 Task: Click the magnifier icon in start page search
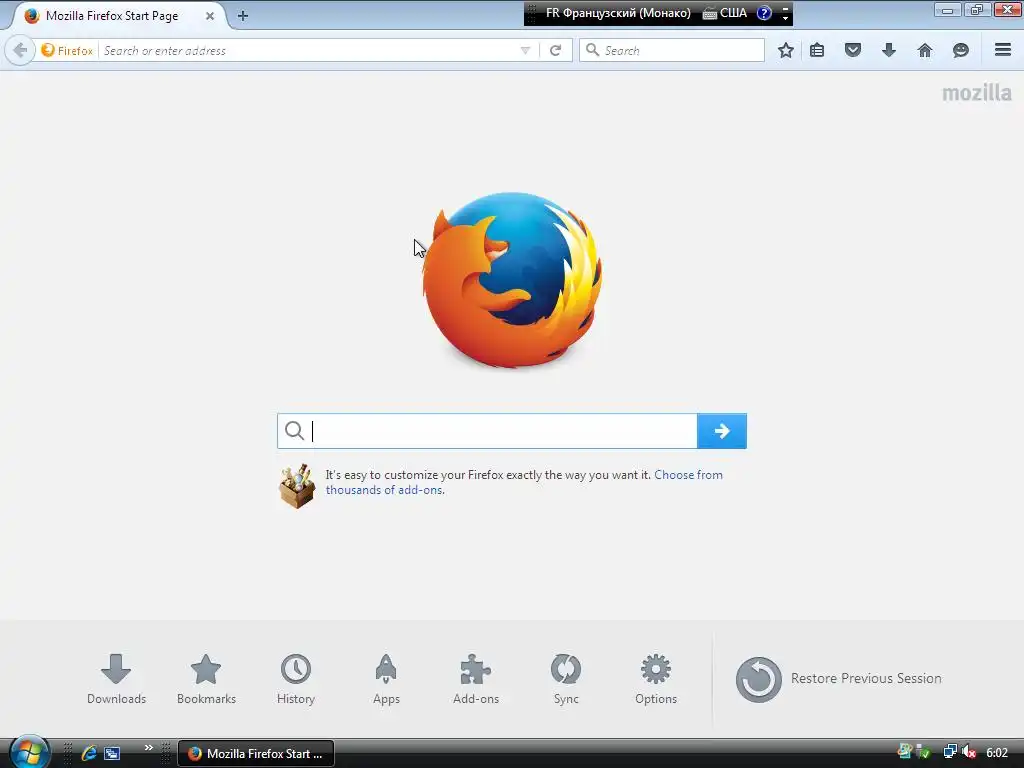tap(295, 431)
